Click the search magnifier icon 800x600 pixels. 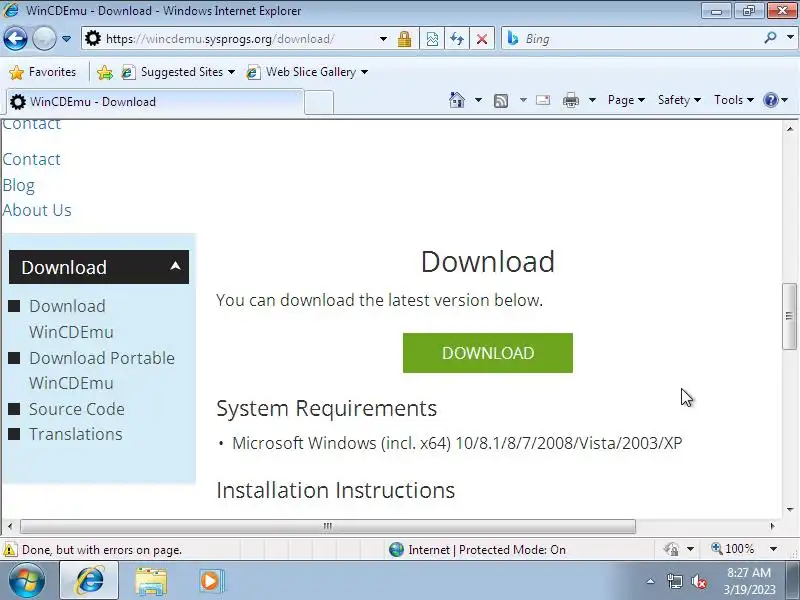coord(770,38)
